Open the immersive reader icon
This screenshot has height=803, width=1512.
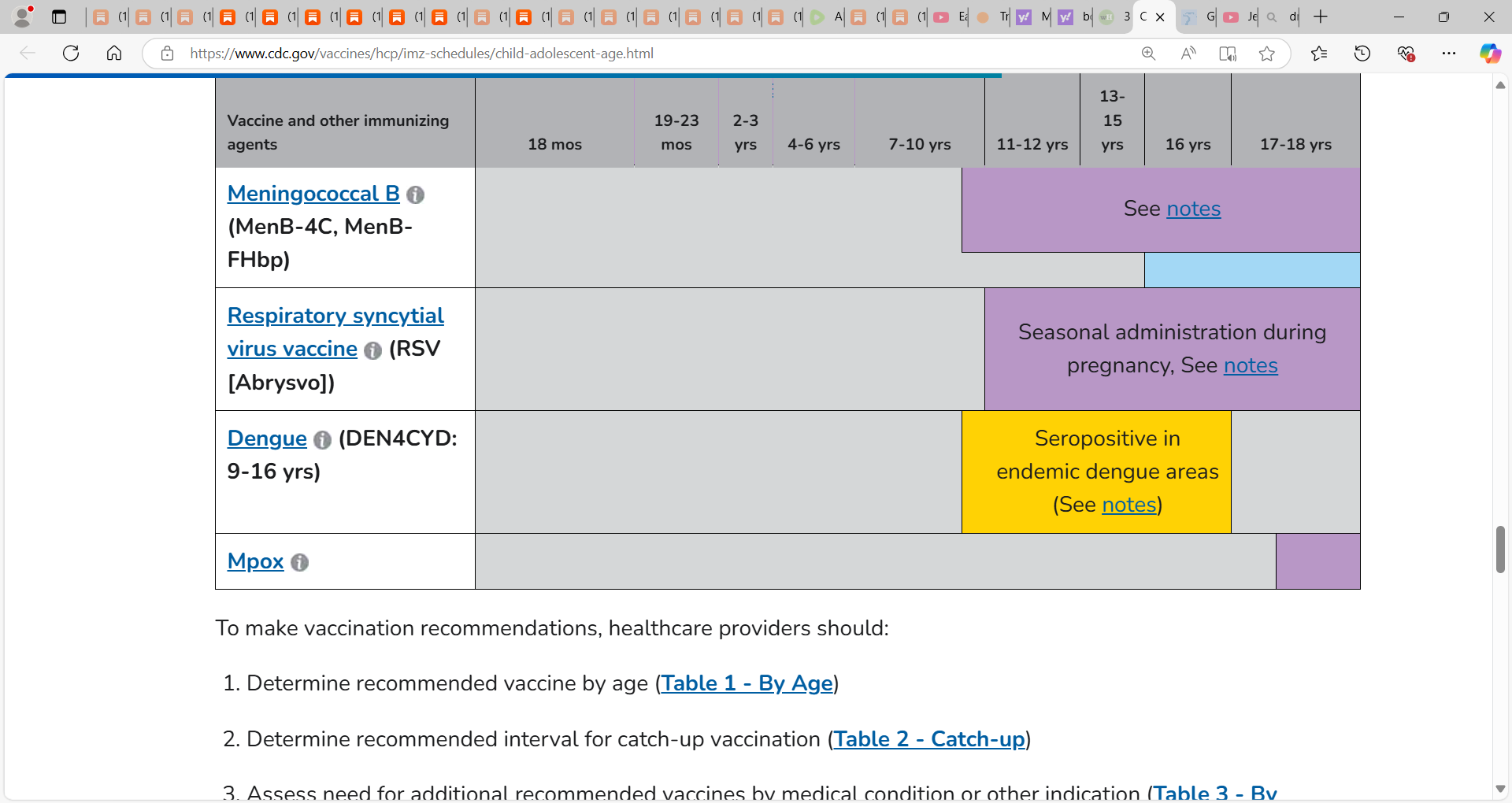[1228, 53]
